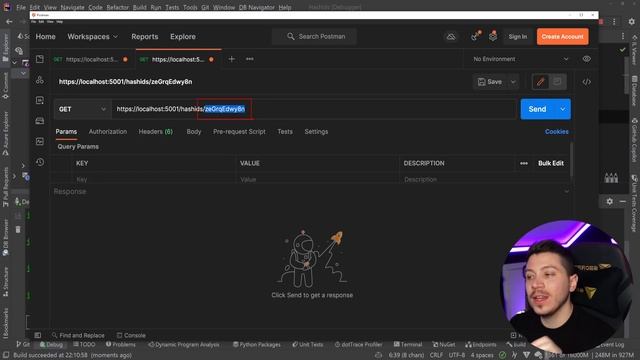Click the Rider vertical dots menu icon
The image size is (640, 360).
(614, 21)
